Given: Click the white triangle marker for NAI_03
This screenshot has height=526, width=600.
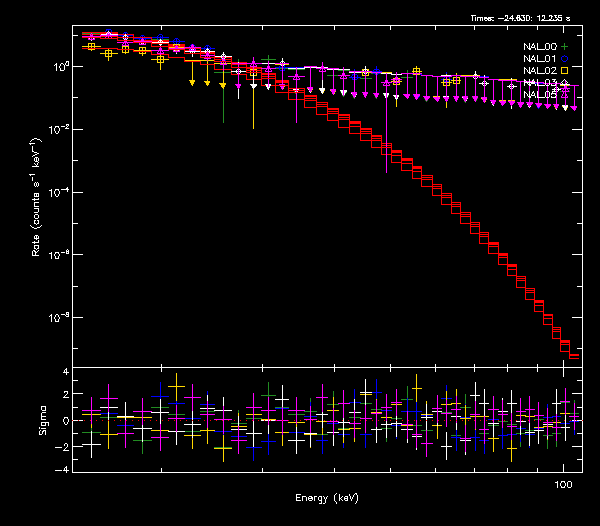Looking at the screenshot, I should (565, 83).
